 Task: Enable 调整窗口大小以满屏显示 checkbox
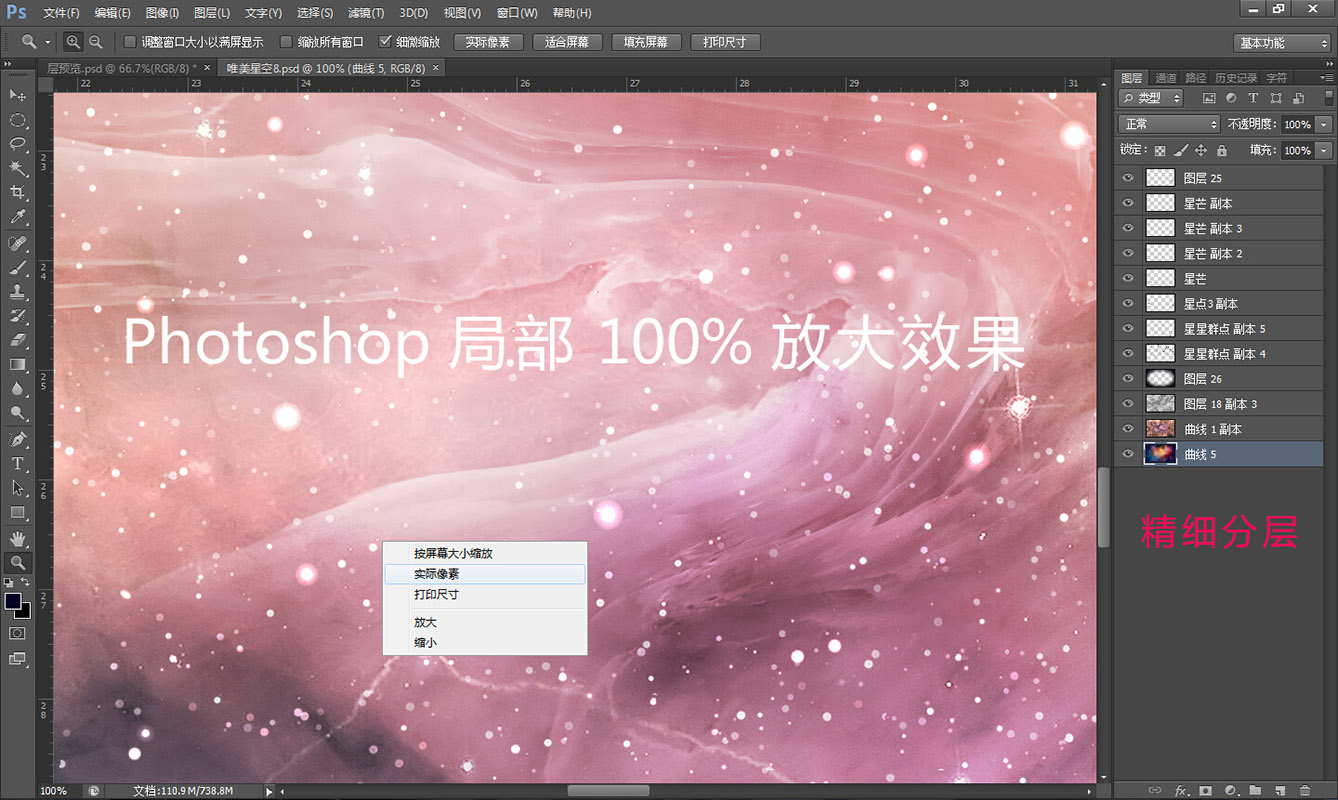coord(130,42)
